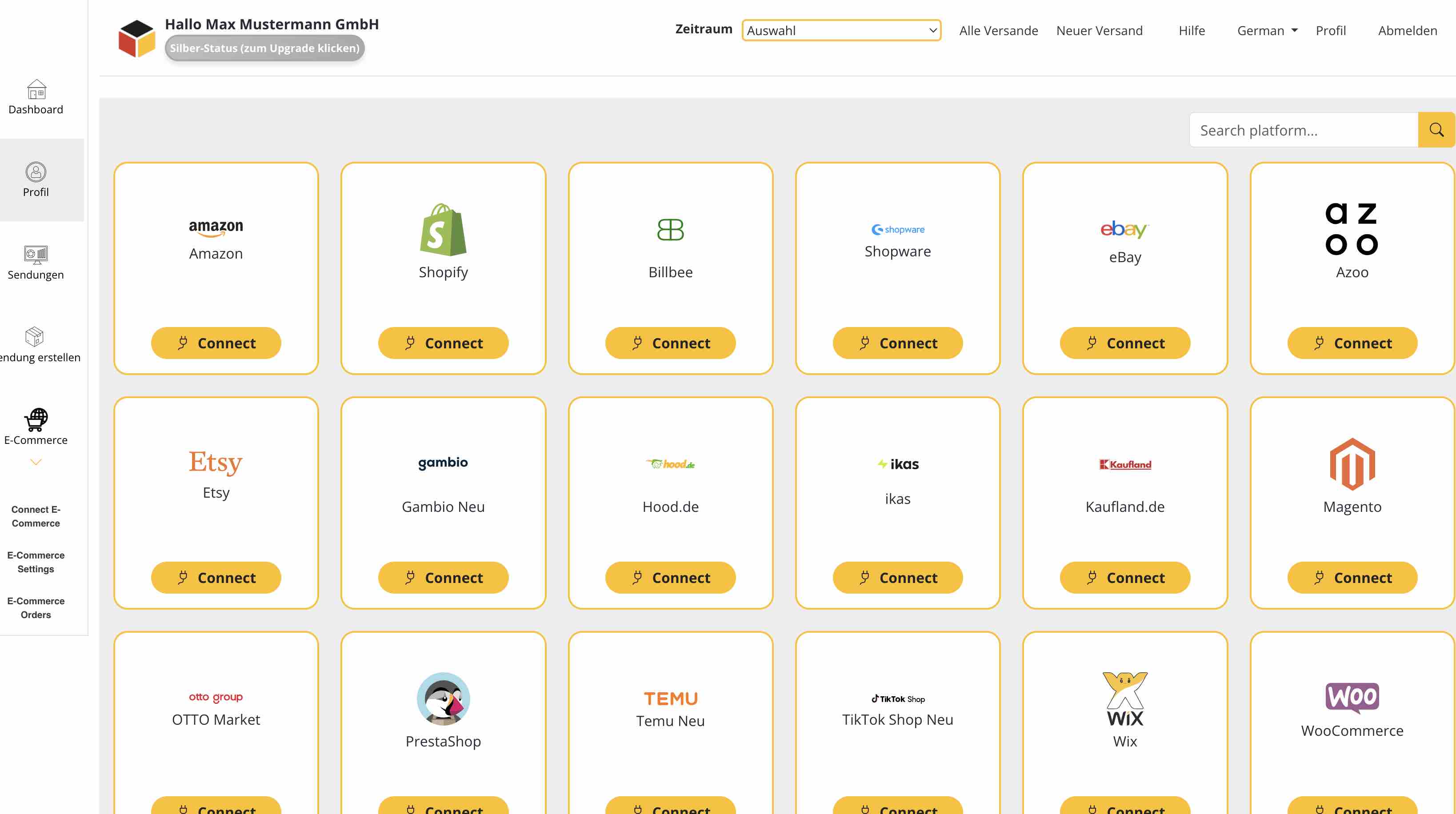Image resolution: width=1456 pixels, height=814 pixels.
Task: Connect the Hood.de platform
Action: click(670, 577)
